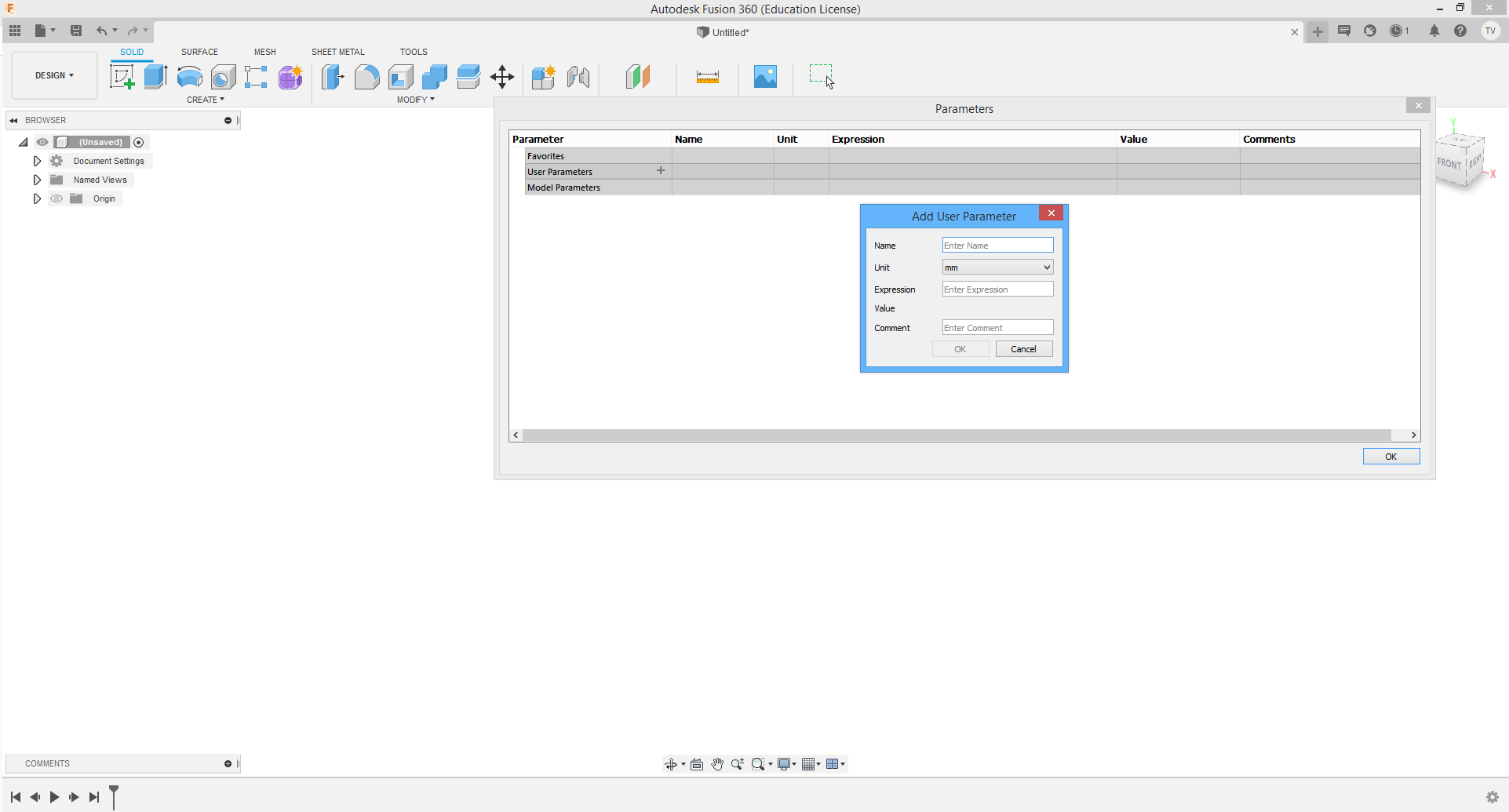1509x812 pixels.
Task: Click the parameter Name input field
Action: (x=997, y=246)
